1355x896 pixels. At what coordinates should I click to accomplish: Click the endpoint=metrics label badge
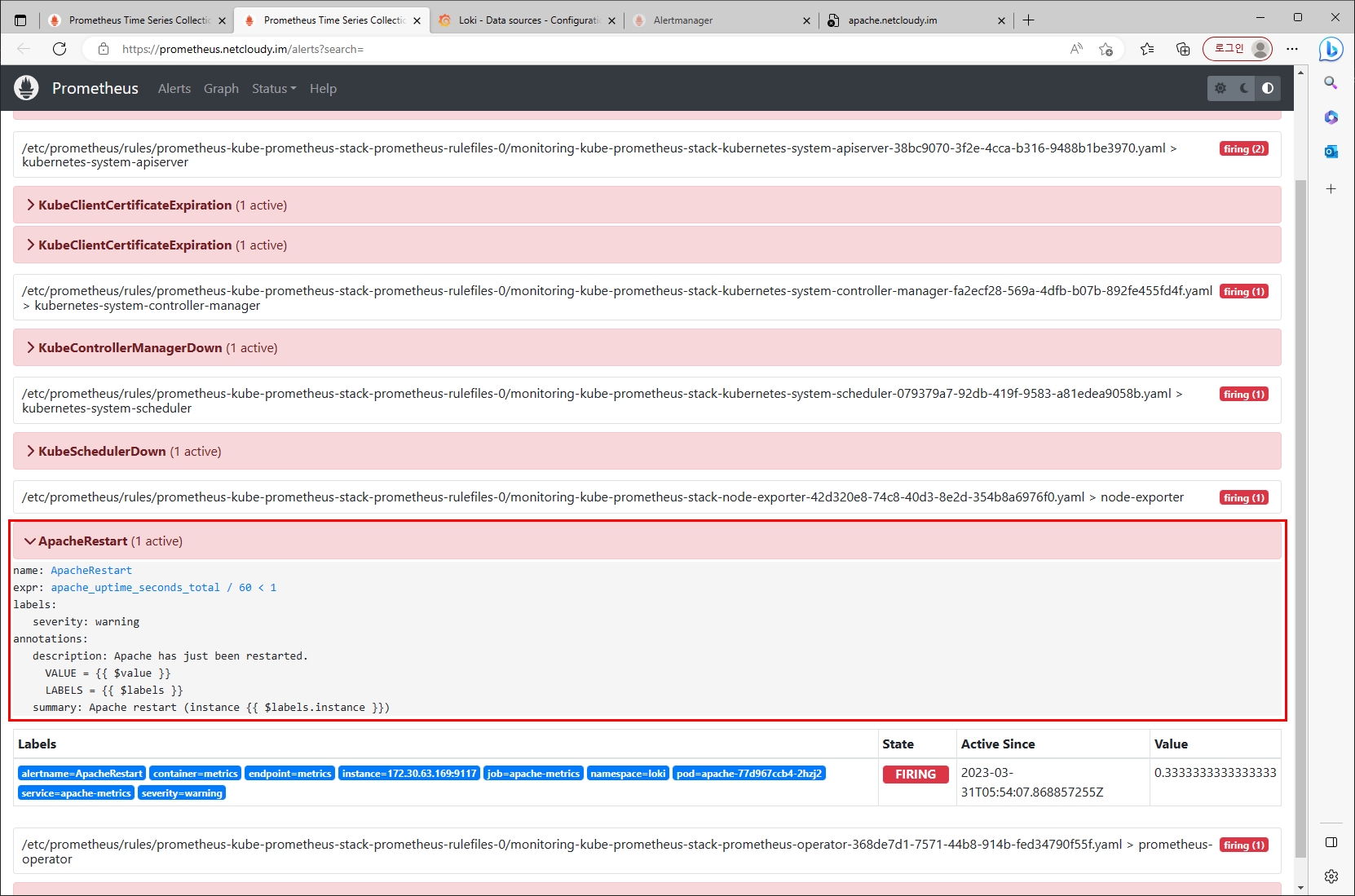[x=290, y=773]
